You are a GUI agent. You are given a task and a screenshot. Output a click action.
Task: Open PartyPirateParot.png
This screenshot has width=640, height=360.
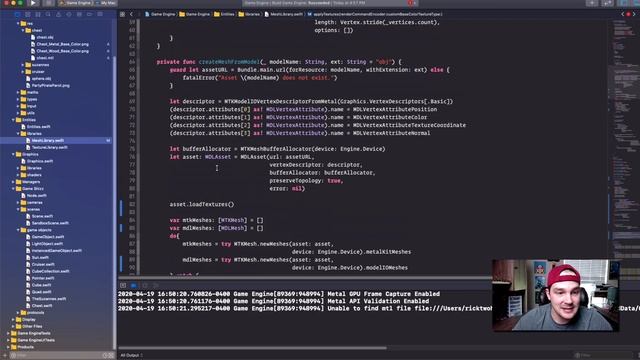[x=50, y=86]
